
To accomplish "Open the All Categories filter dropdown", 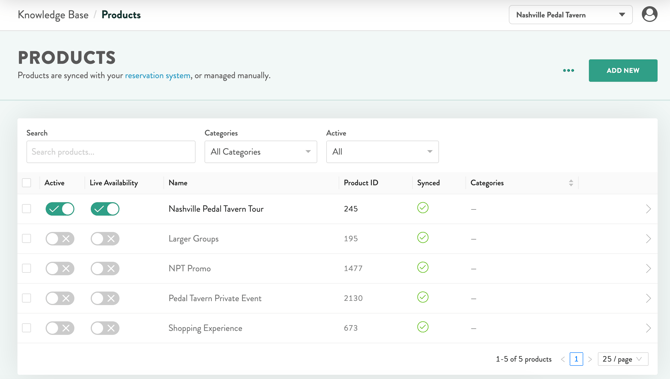I will tap(261, 152).
